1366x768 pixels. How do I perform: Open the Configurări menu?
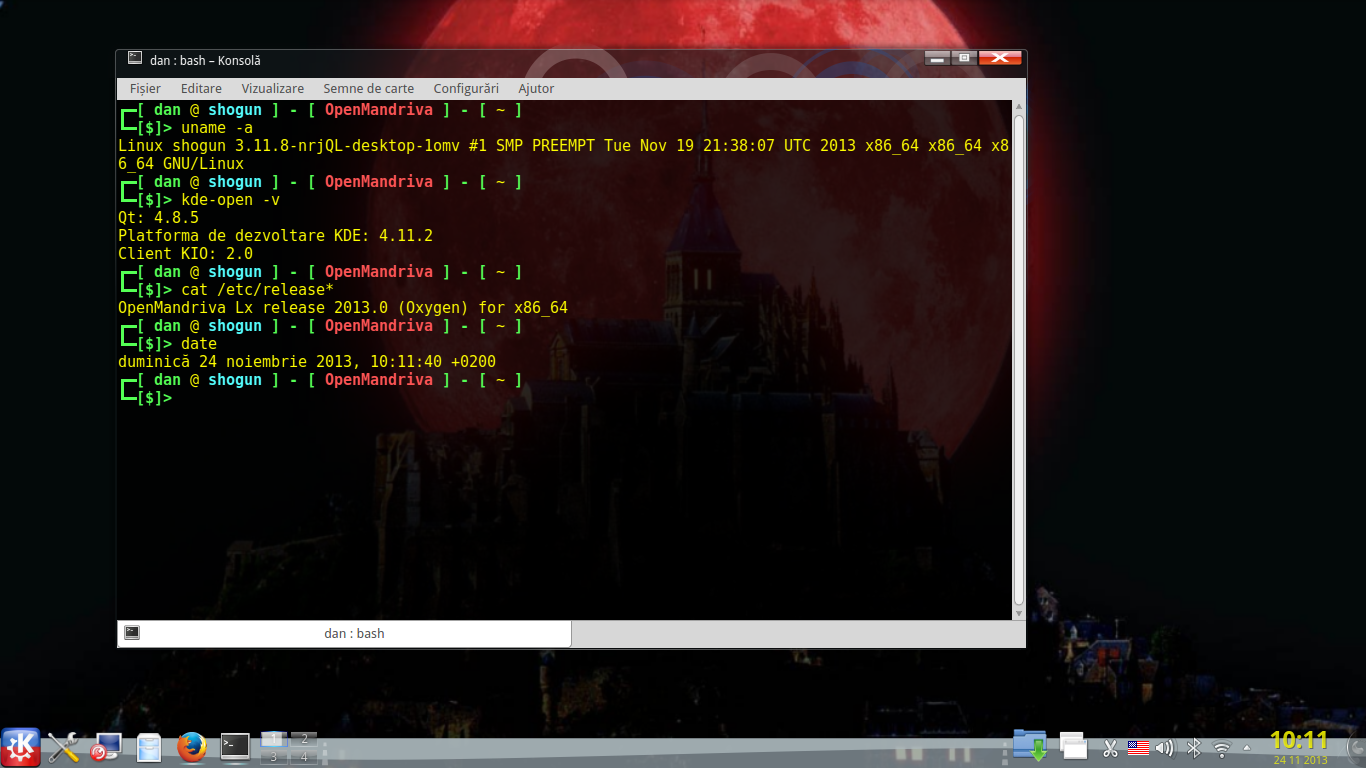466,88
